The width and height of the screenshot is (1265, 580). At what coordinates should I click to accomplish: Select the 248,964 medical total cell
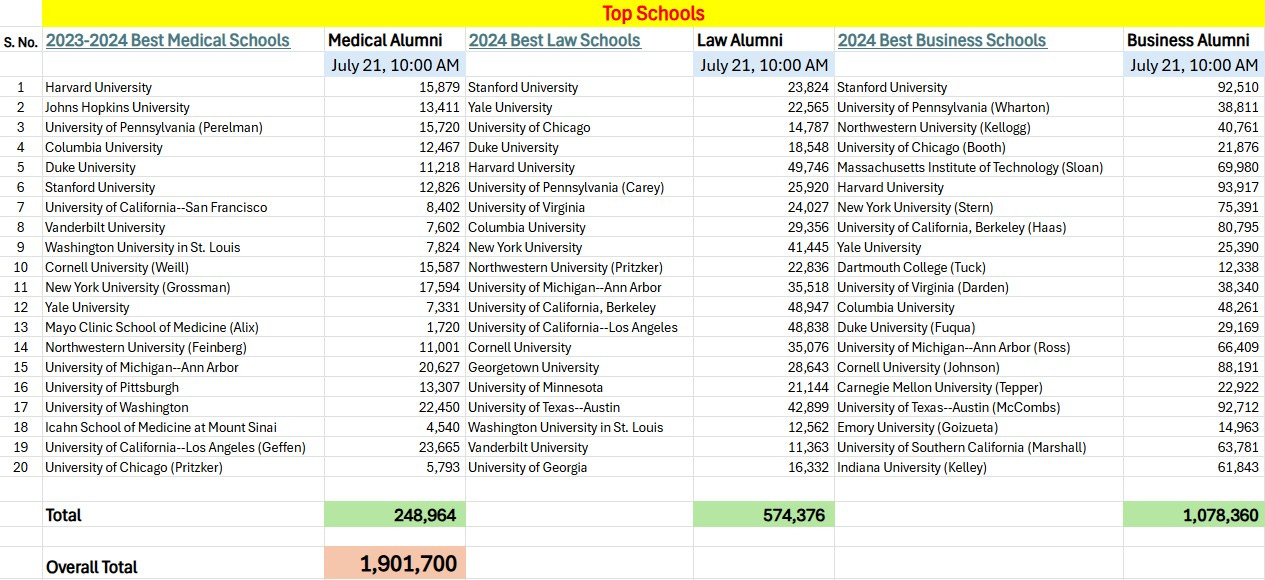pos(395,514)
